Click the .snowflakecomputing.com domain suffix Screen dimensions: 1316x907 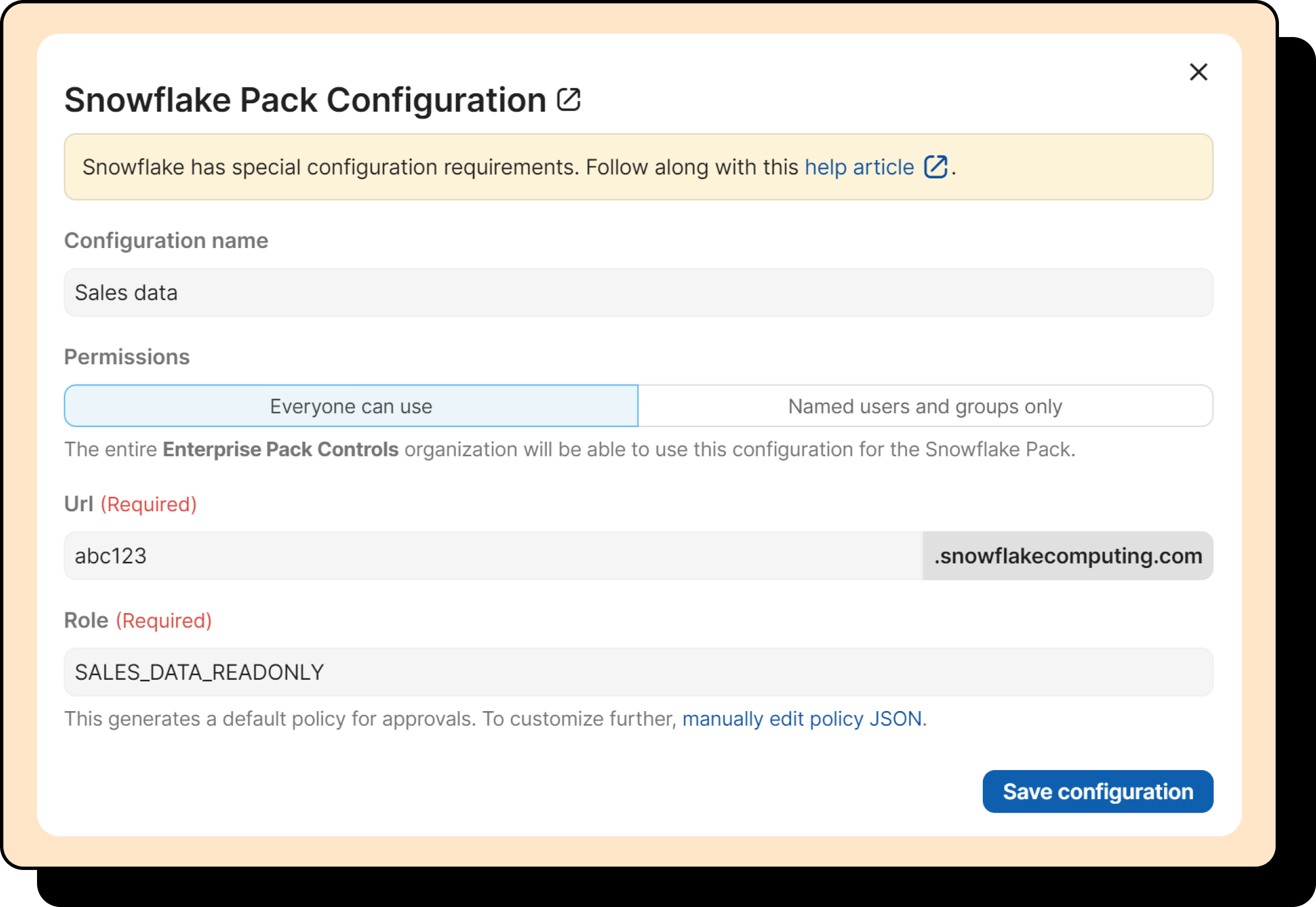[x=1067, y=556]
